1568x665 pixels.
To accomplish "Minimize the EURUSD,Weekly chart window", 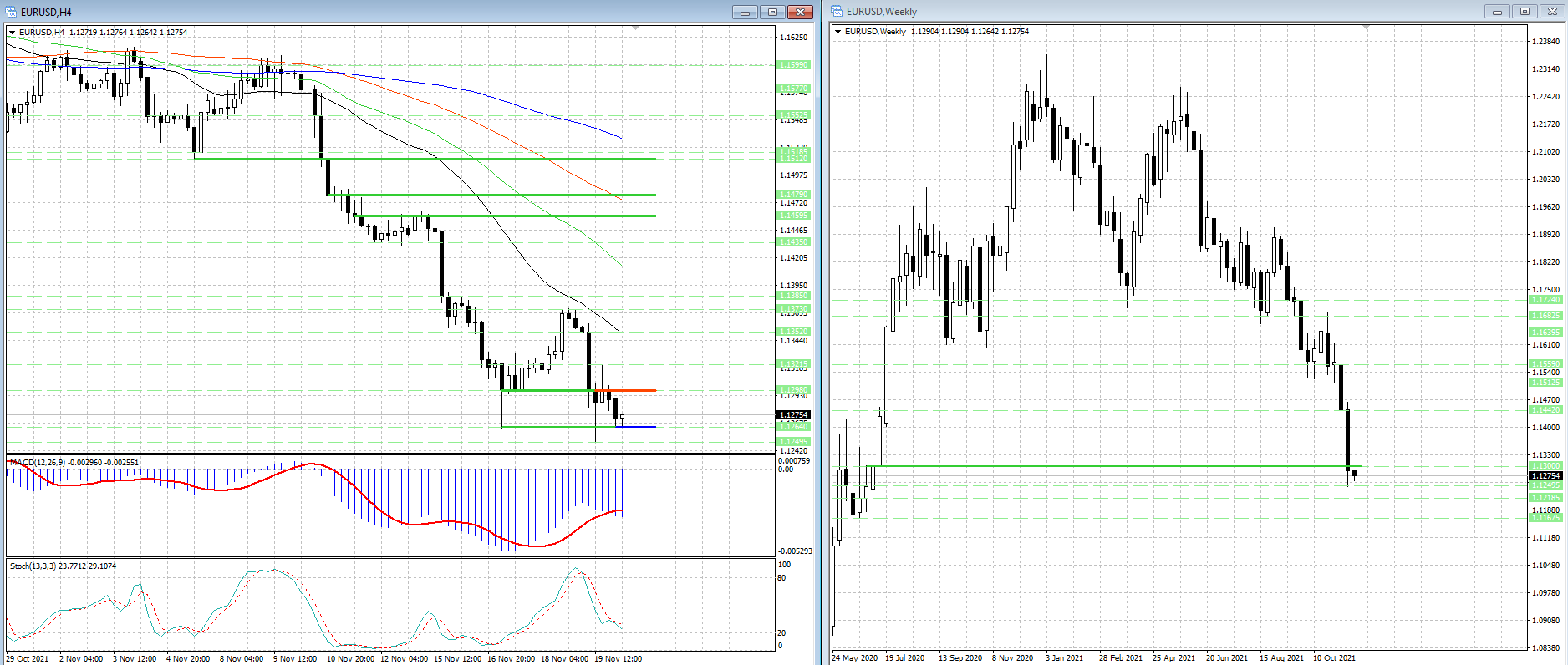I will 1497,12.
